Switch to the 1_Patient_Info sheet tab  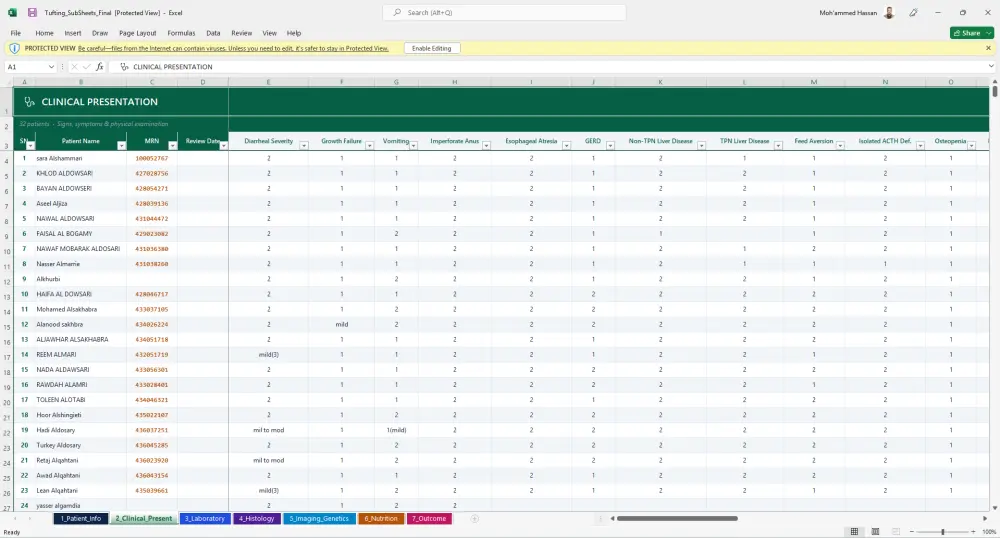pyautogui.click(x=81, y=519)
